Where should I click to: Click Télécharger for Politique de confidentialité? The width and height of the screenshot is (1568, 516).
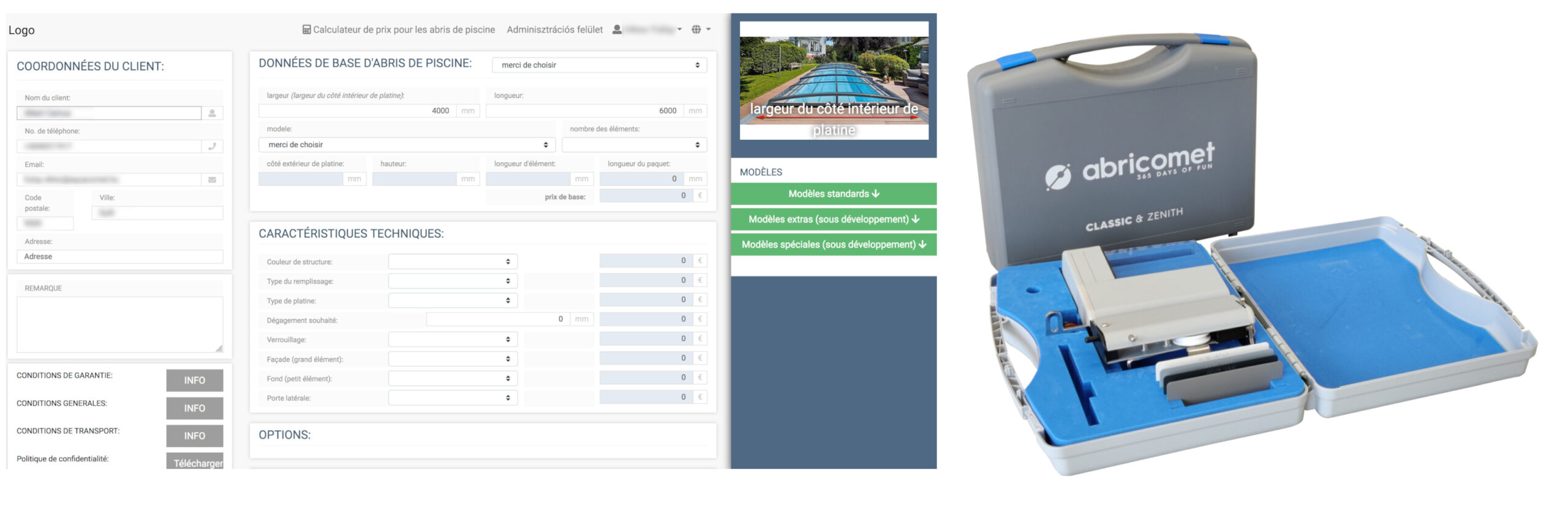195,462
